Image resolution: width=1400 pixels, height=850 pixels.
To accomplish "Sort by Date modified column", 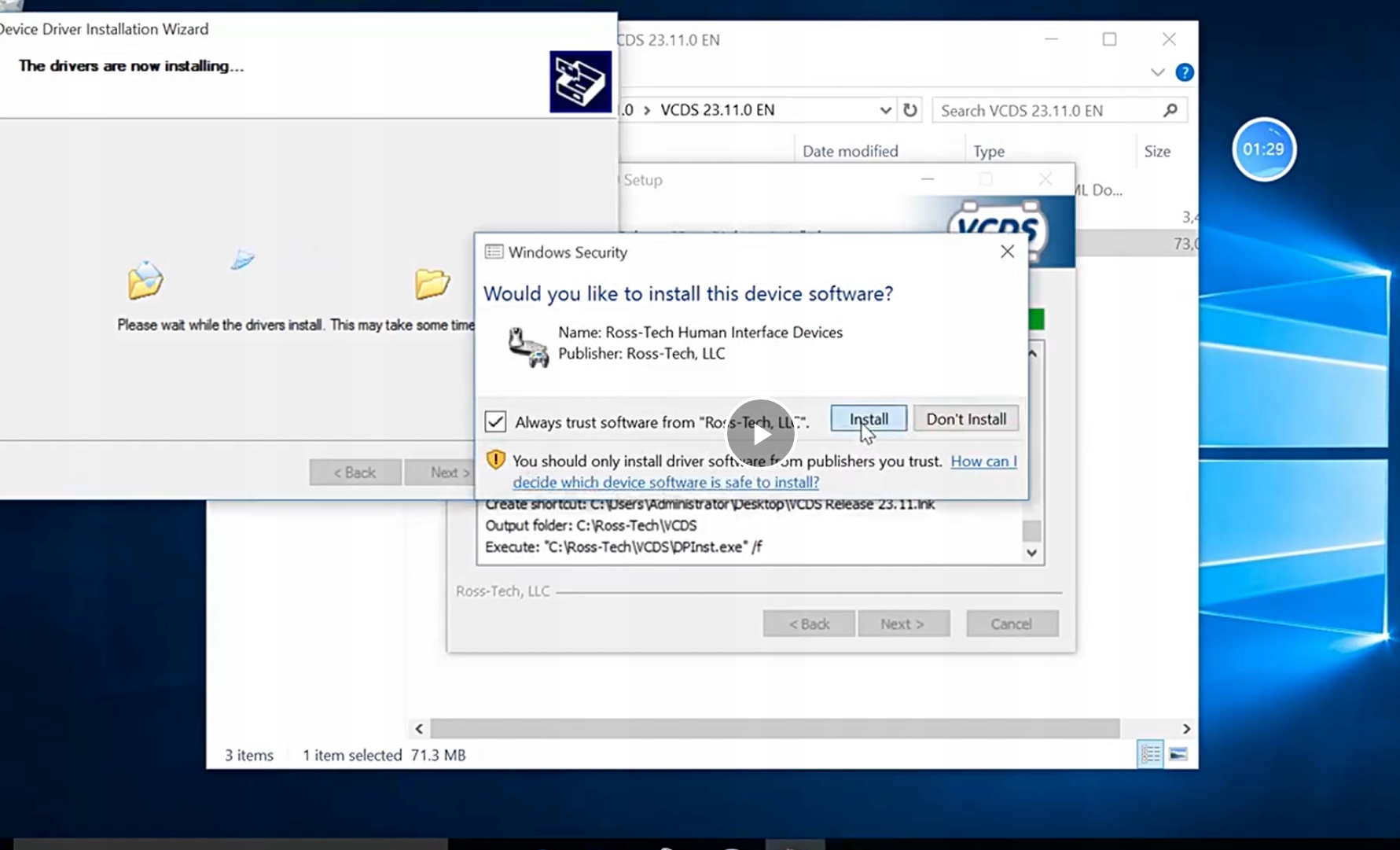I will pos(850,151).
